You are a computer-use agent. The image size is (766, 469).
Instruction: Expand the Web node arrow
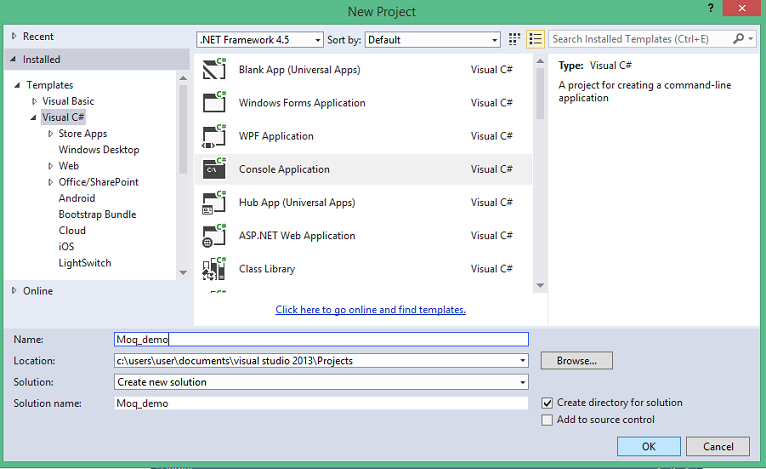pos(50,166)
